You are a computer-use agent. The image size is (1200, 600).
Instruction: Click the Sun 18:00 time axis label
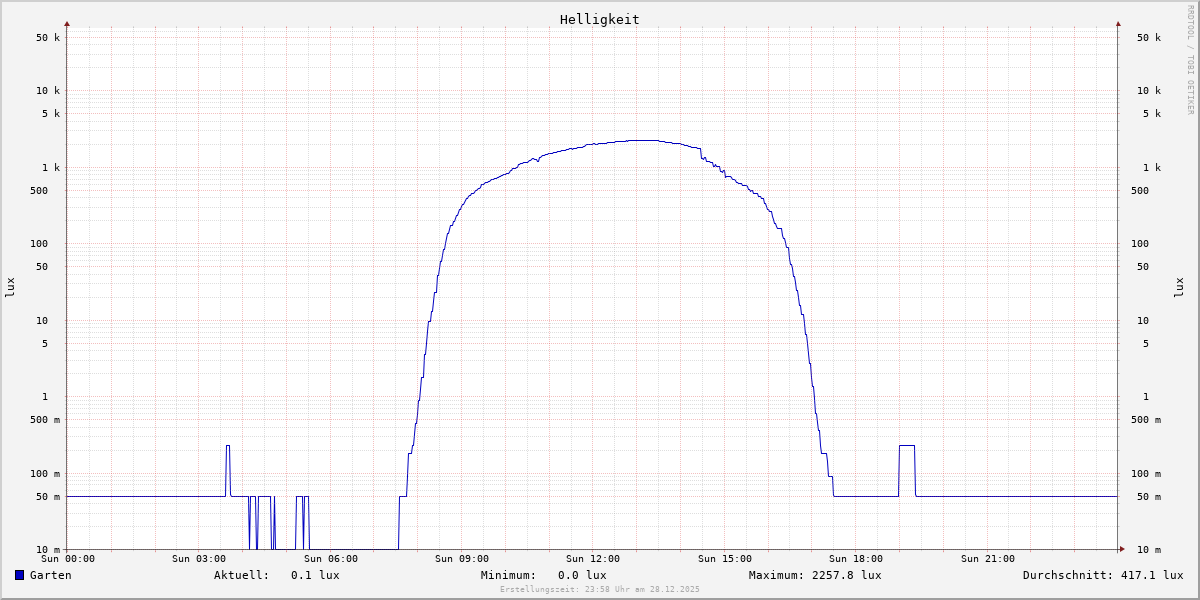pyautogui.click(x=856, y=559)
